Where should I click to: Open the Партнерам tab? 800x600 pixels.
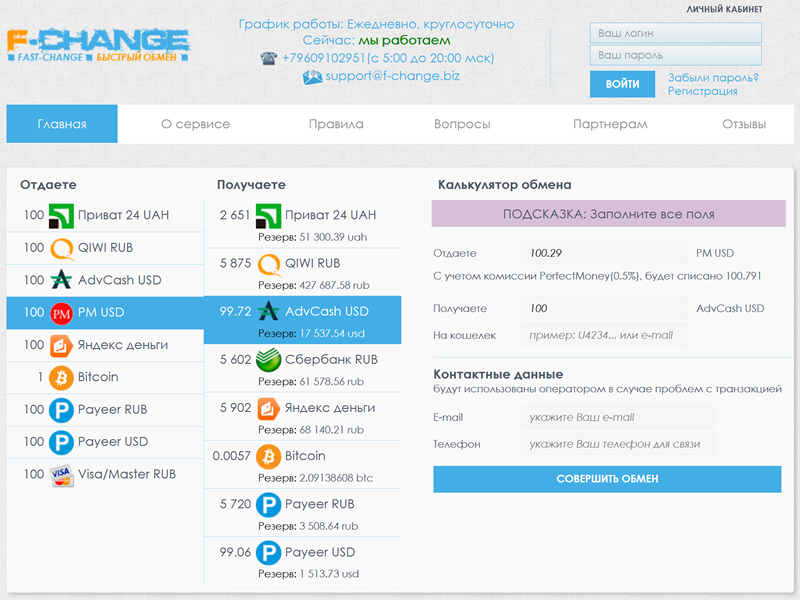point(610,124)
